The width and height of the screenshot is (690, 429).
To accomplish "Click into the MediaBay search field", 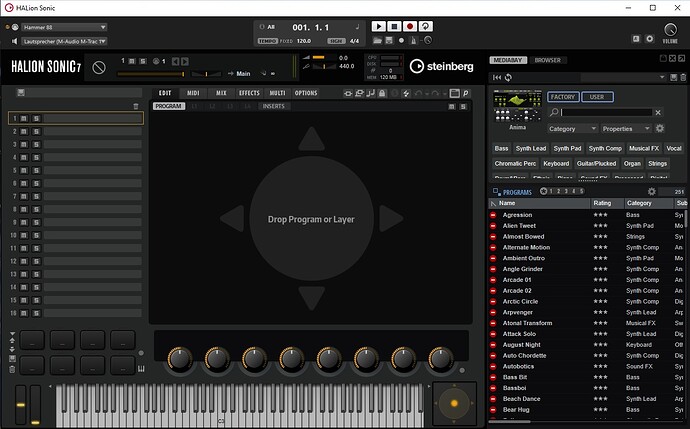I will pyautogui.click(x=606, y=112).
